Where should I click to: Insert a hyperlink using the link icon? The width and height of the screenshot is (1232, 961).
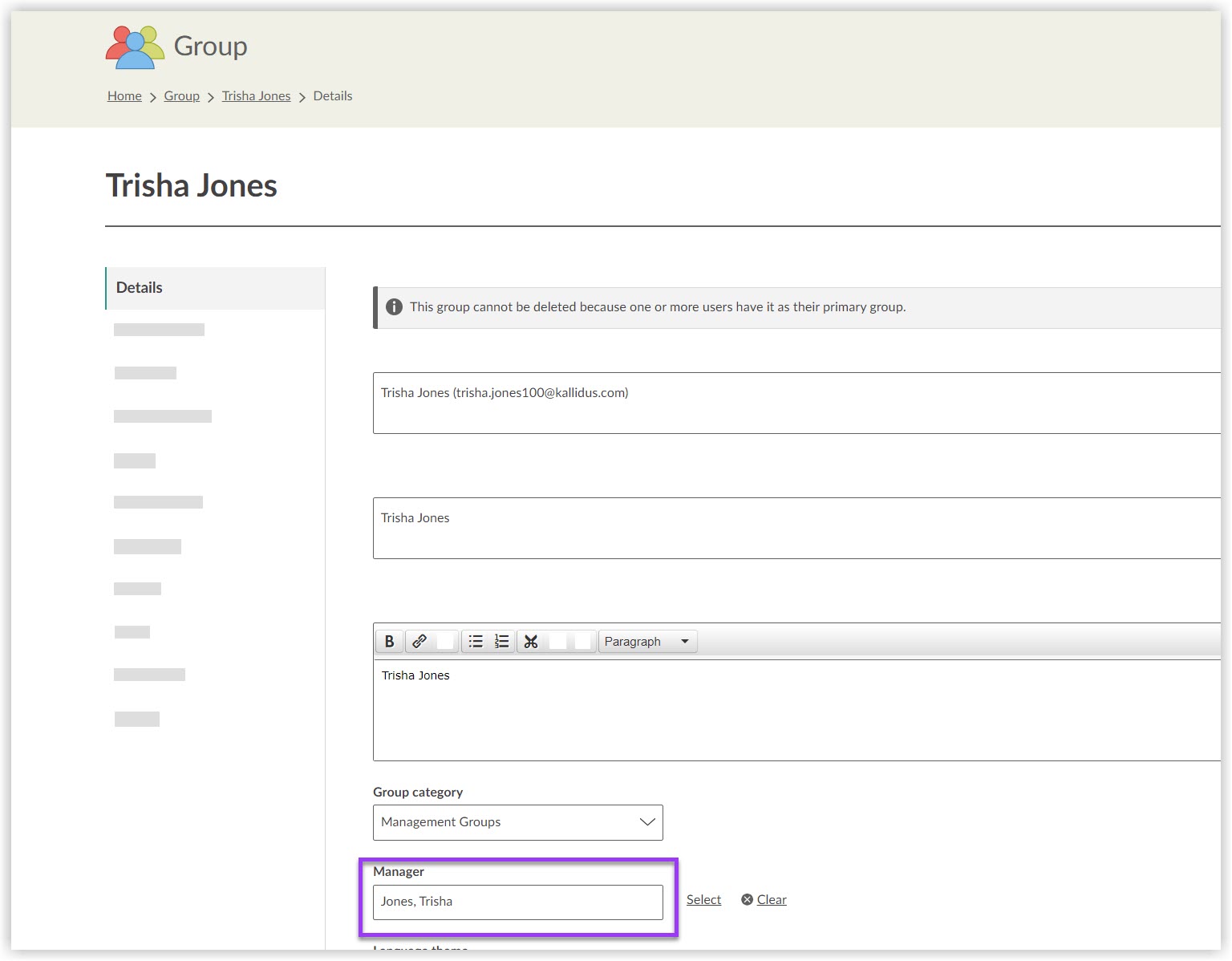tap(419, 641)
